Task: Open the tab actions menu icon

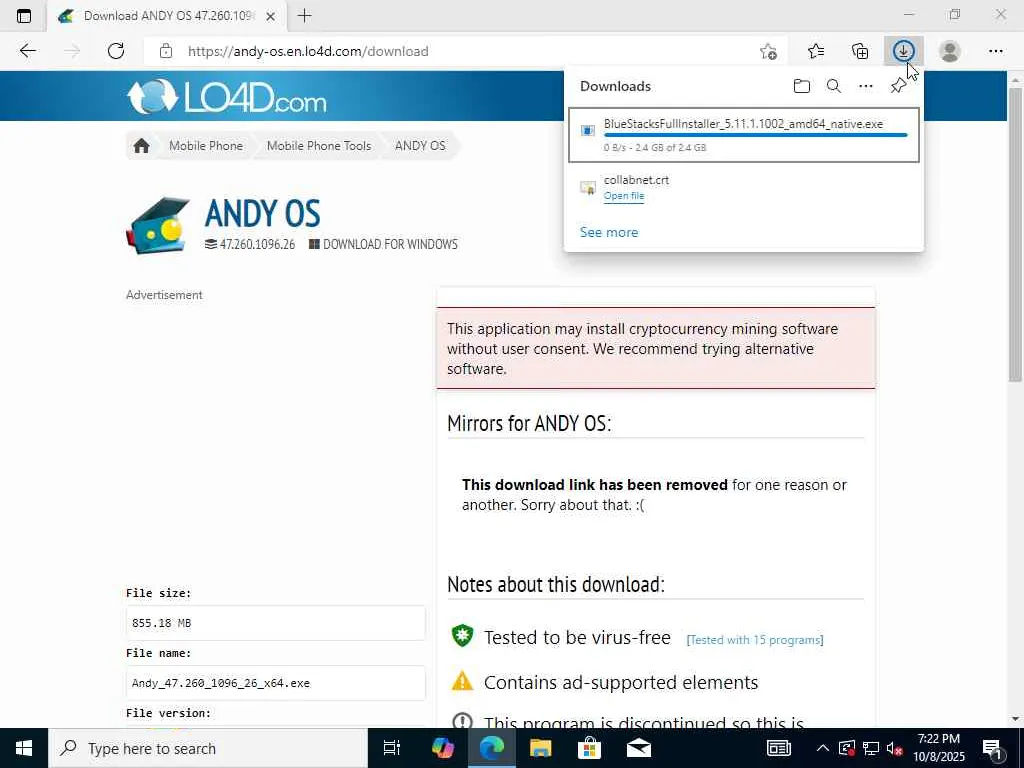Action: point(24,16)
